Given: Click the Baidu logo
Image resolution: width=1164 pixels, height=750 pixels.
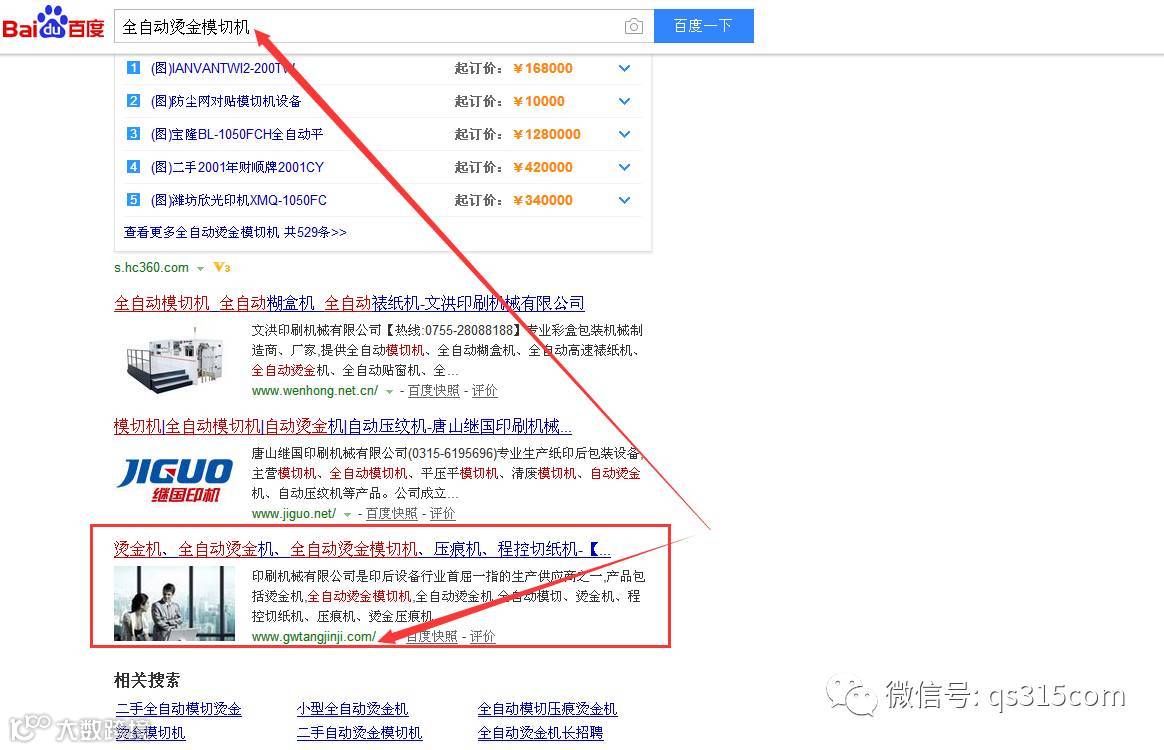Looking at the screenshot, I should [x=53, y=23].
